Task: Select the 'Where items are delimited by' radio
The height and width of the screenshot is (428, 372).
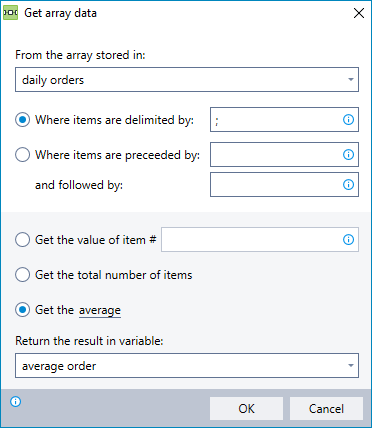Action: click(x=22, y=120)
